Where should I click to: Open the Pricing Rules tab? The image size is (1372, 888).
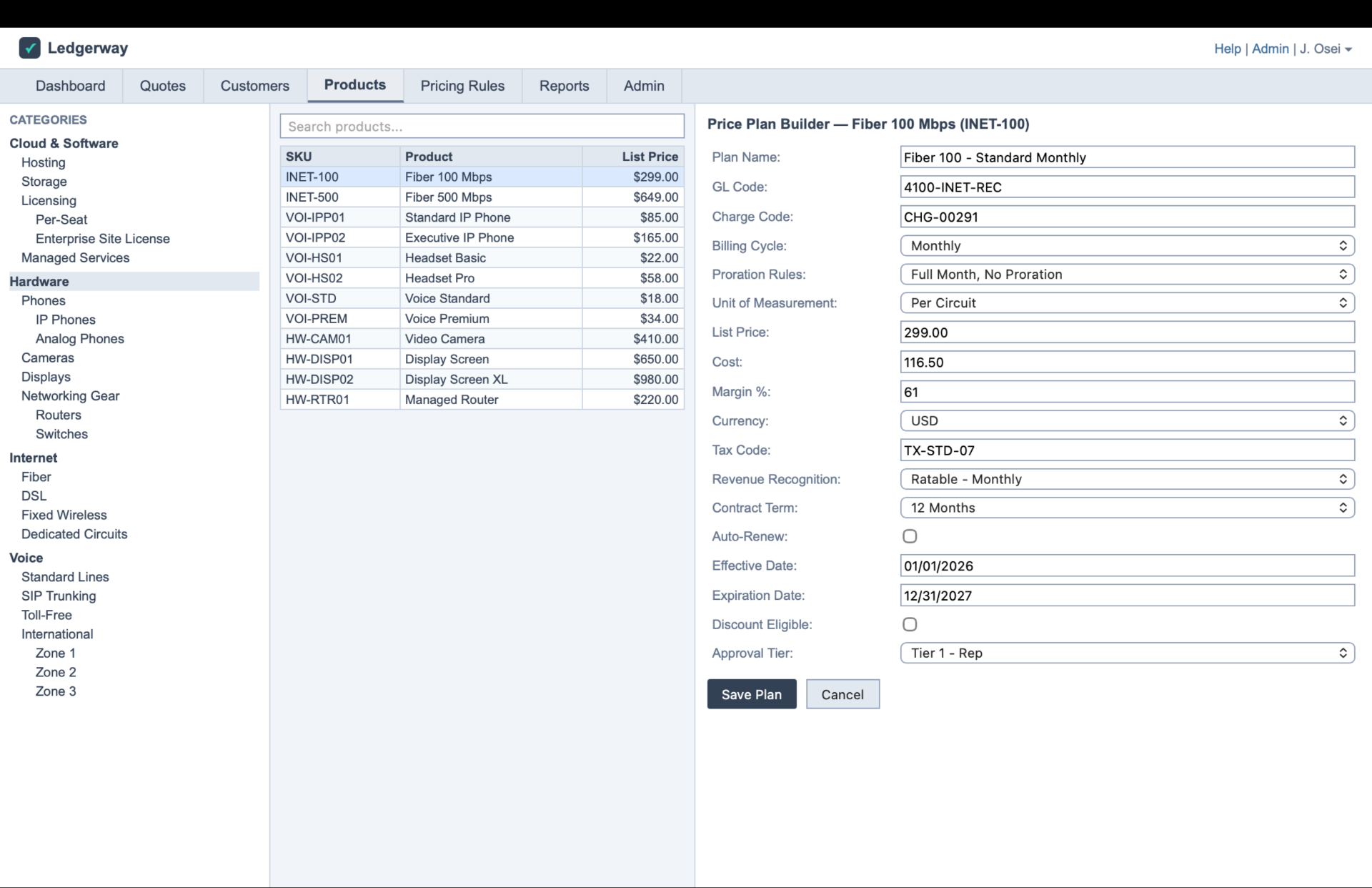click(x=462, y=86)
